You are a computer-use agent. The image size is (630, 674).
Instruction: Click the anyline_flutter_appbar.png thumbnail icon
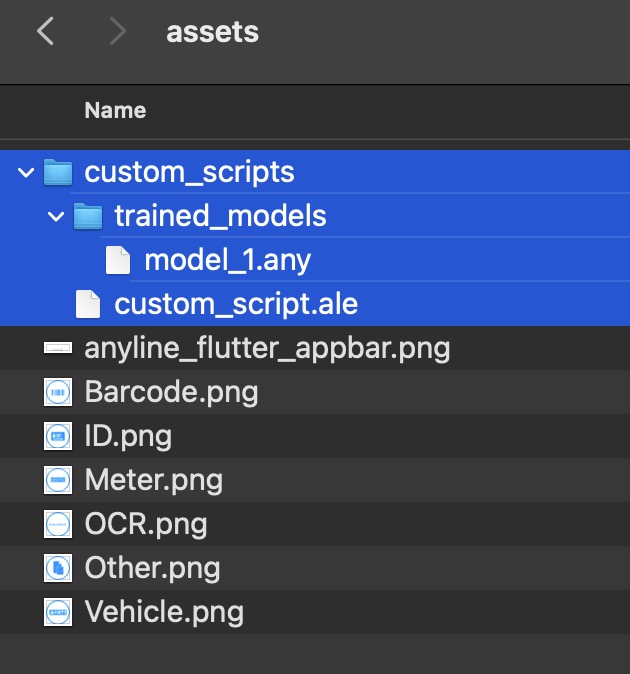(x=58, y=348)
